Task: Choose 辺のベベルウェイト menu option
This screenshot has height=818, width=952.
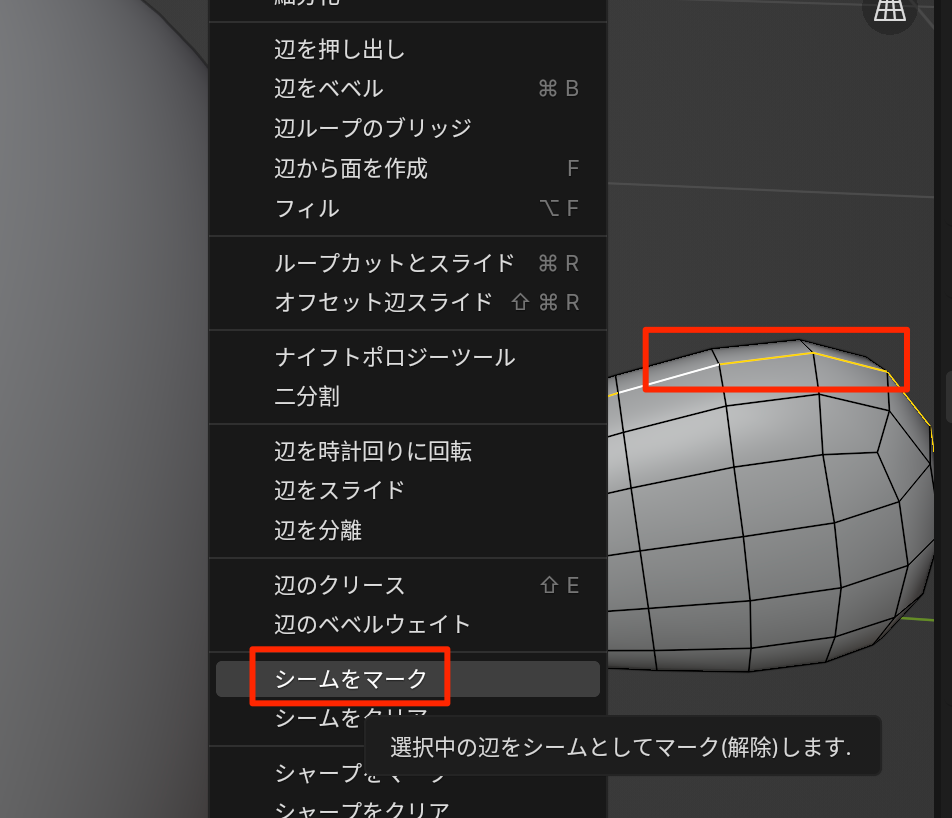Action: pyautogui.click(x=372, y=624)
